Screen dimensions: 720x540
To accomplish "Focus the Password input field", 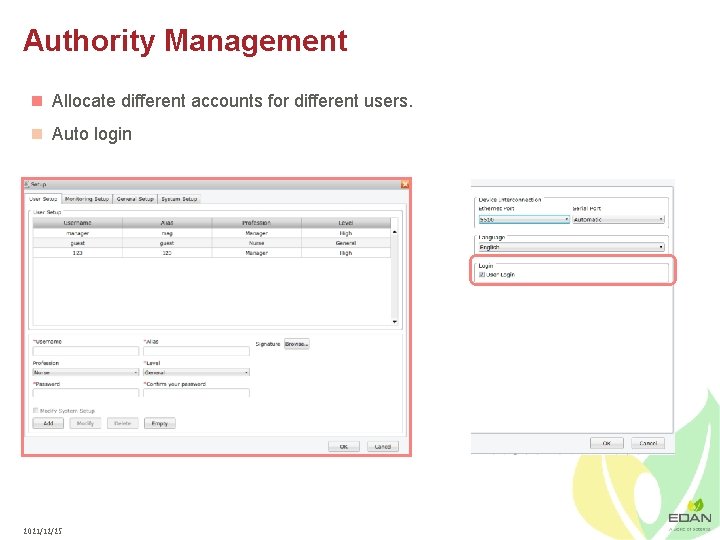I will 85,393.
